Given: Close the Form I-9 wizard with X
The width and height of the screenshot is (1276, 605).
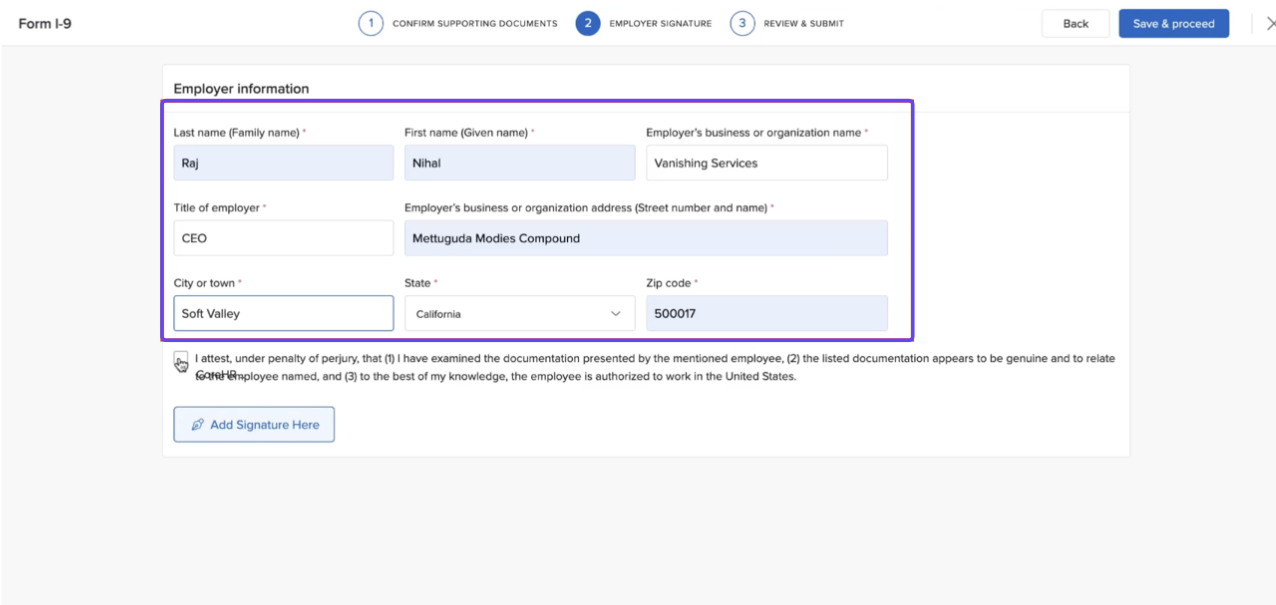Looking at the screenshot, I should tap(1269, 24).
